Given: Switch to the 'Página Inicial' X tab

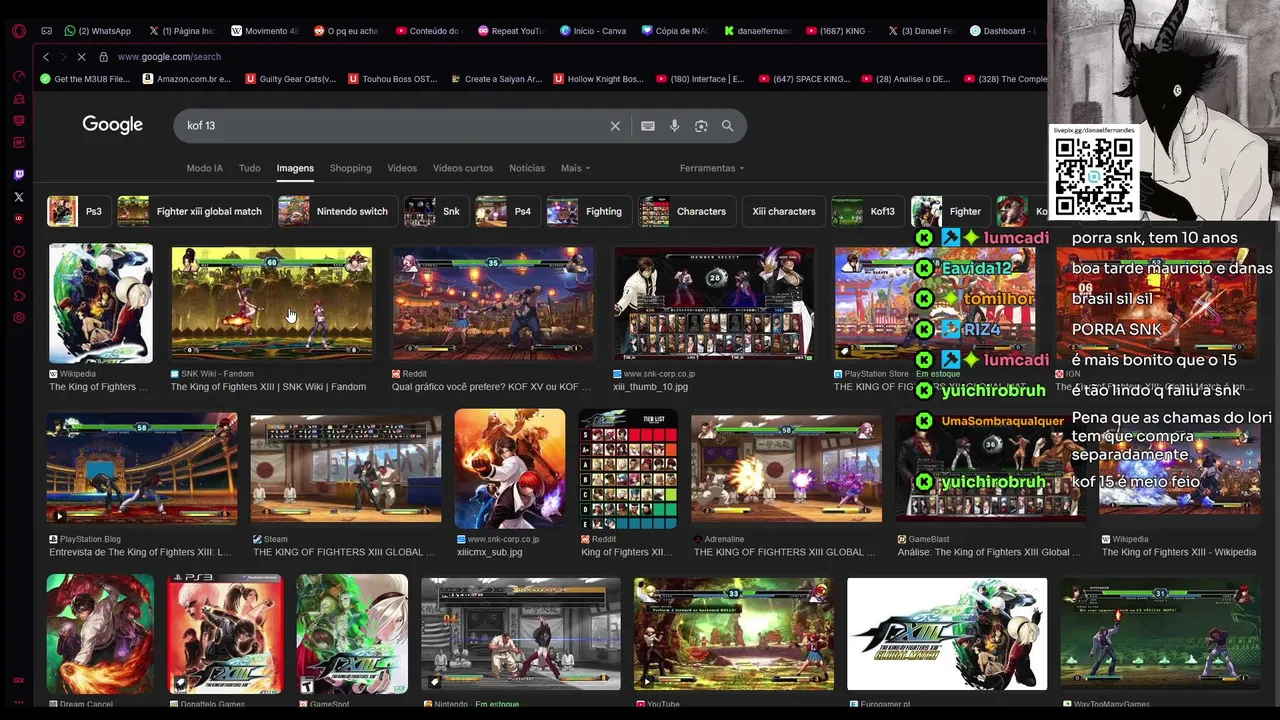Looking at the screenshot, I should [x=182, y=31].
